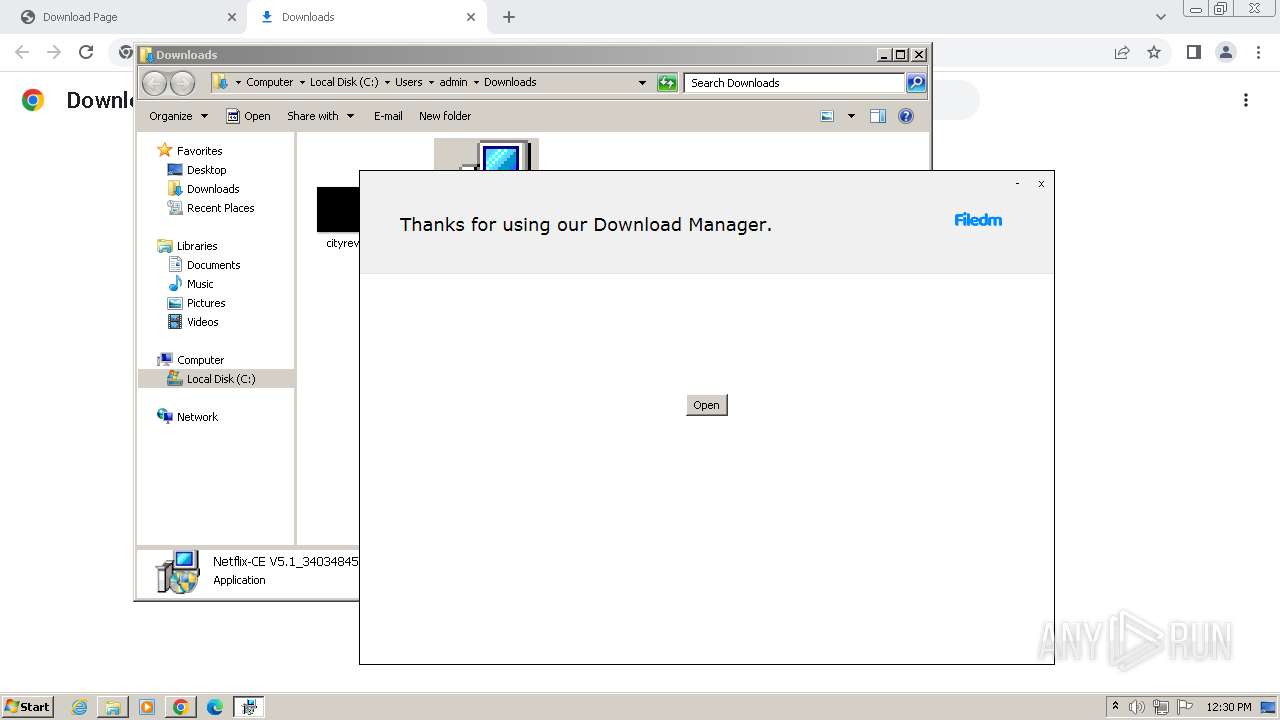Click the search magnifier button
The image size is (1280, 720).
916,83
